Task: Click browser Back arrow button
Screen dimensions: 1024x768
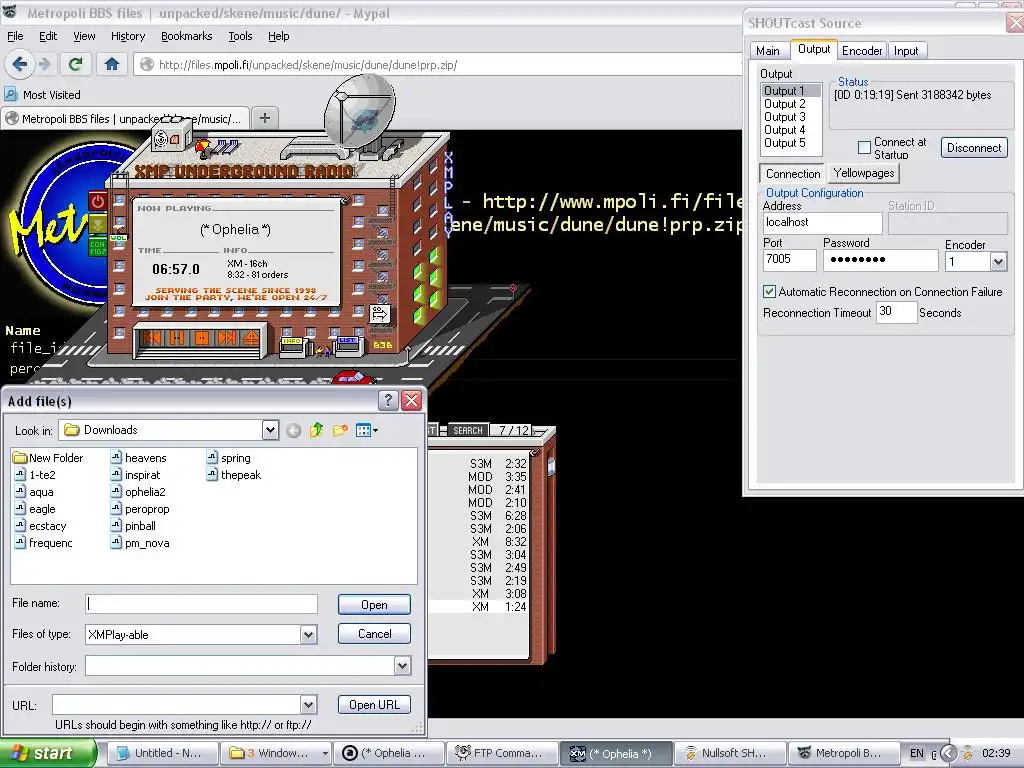Action: click(x=20, y=64)
